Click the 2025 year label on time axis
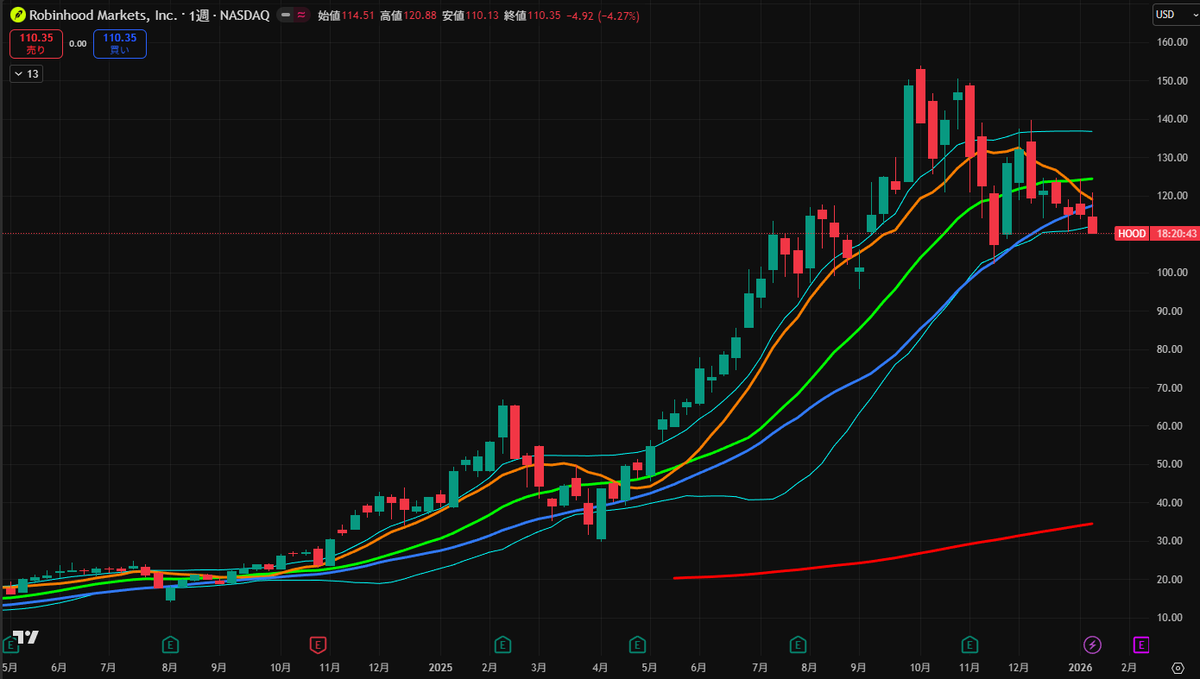 tap(440, 666)
